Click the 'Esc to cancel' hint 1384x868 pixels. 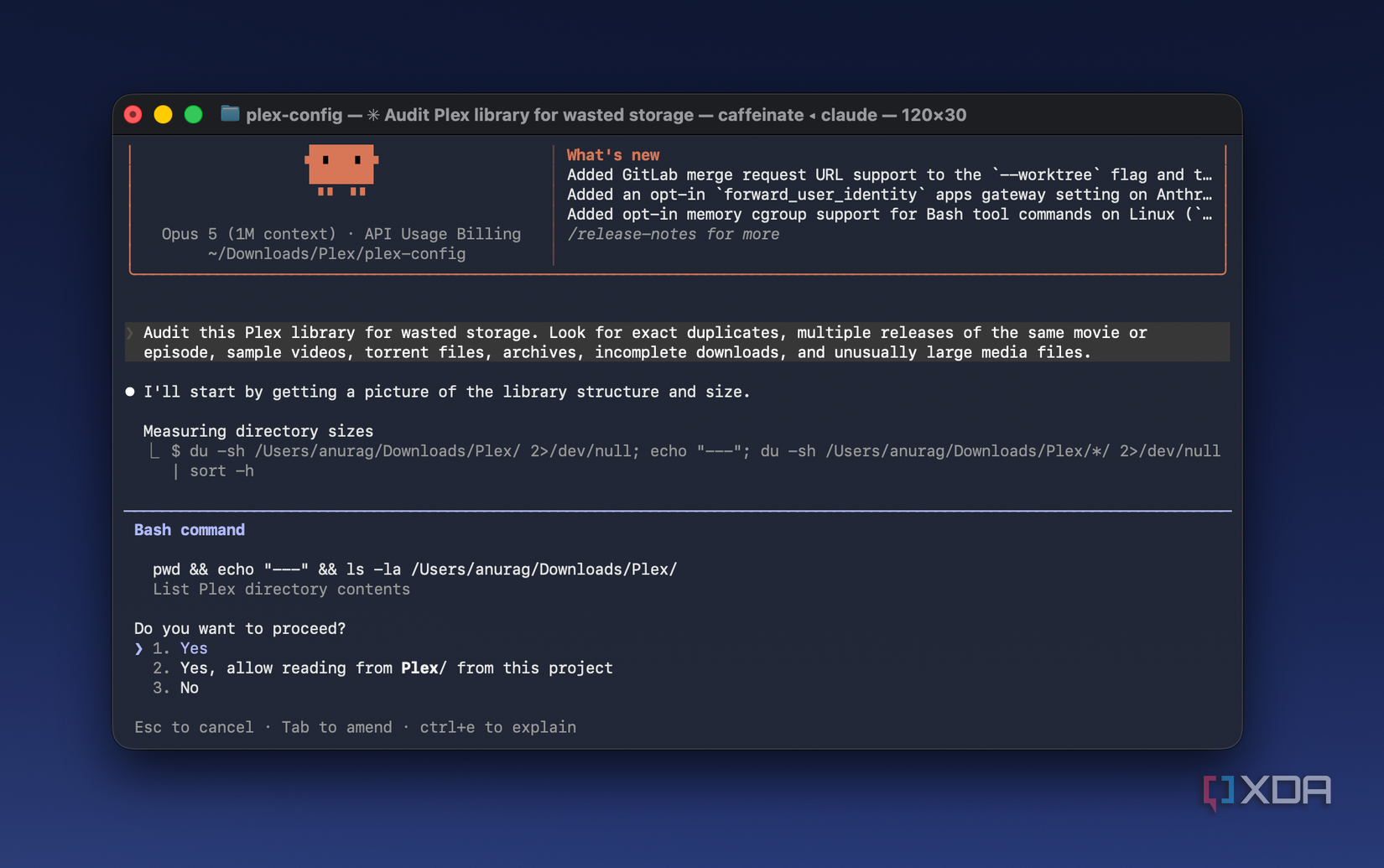(x=194, y=727)
